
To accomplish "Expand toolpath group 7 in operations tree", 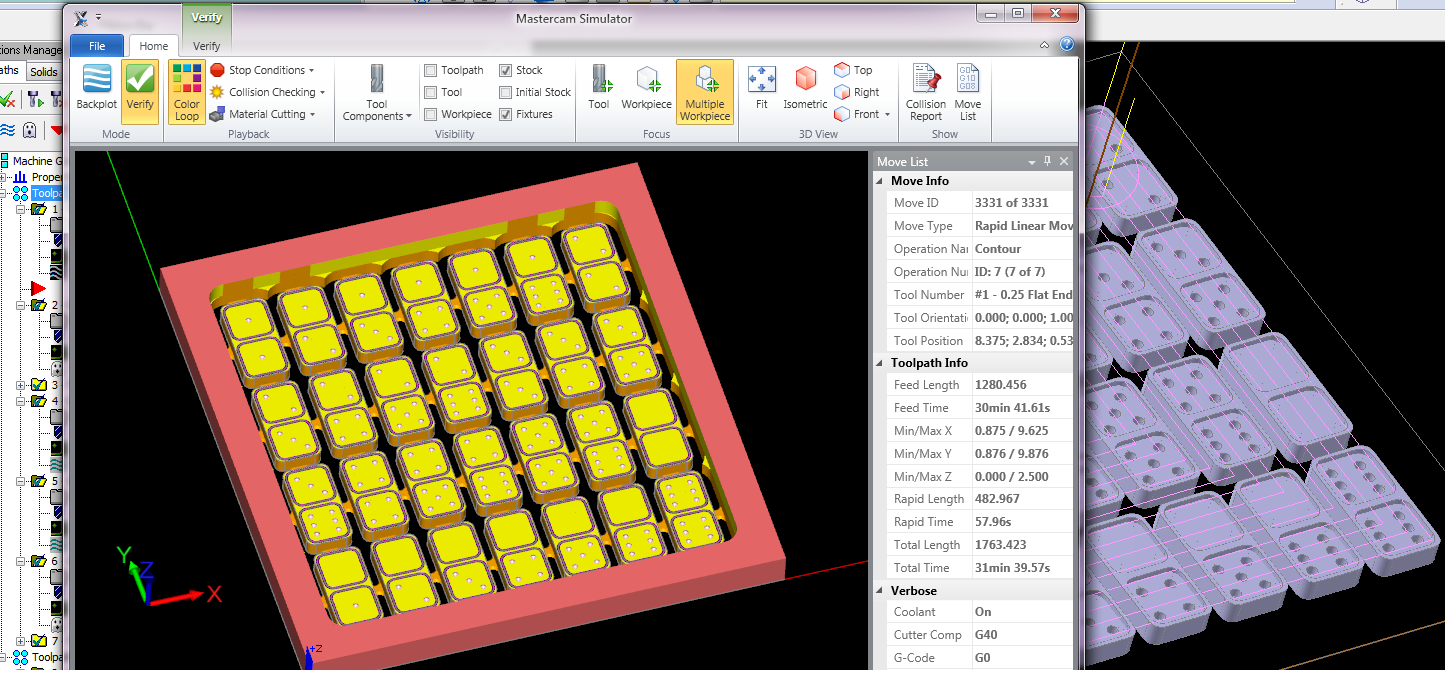I will pos(22,641).
